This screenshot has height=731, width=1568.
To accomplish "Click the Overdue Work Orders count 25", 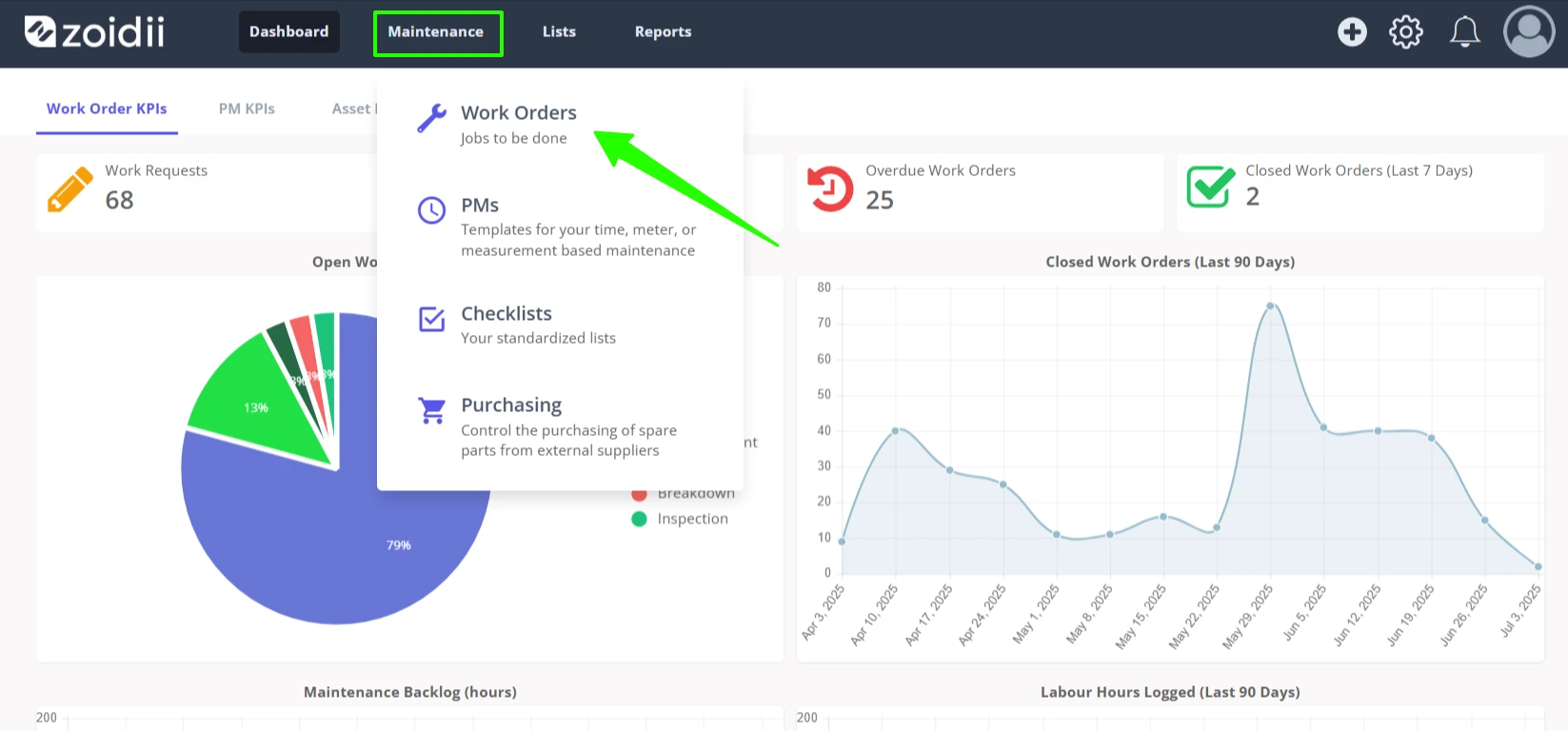I will (x=880, y=200).
